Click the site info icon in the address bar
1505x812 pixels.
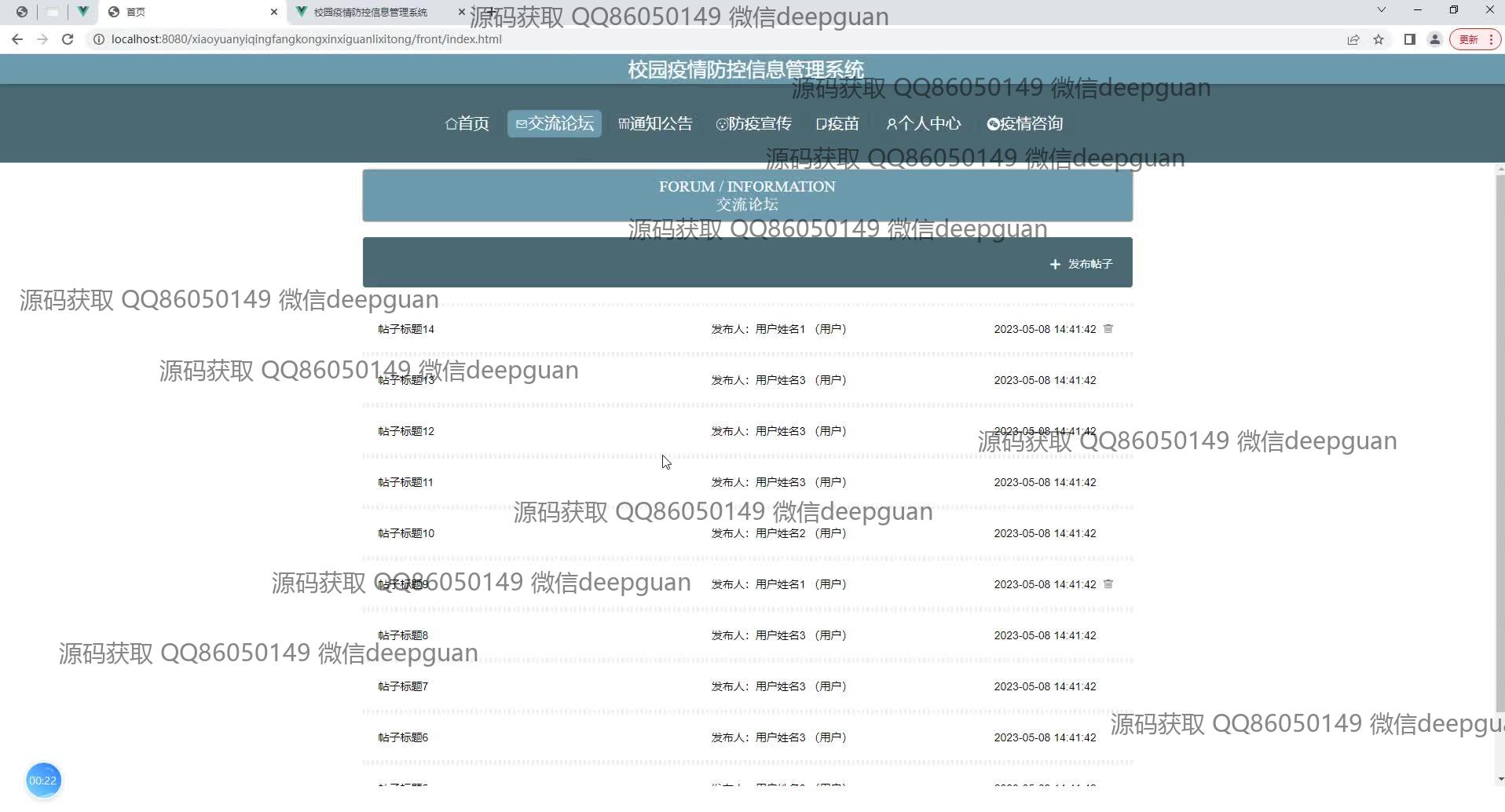coord(99,39)
